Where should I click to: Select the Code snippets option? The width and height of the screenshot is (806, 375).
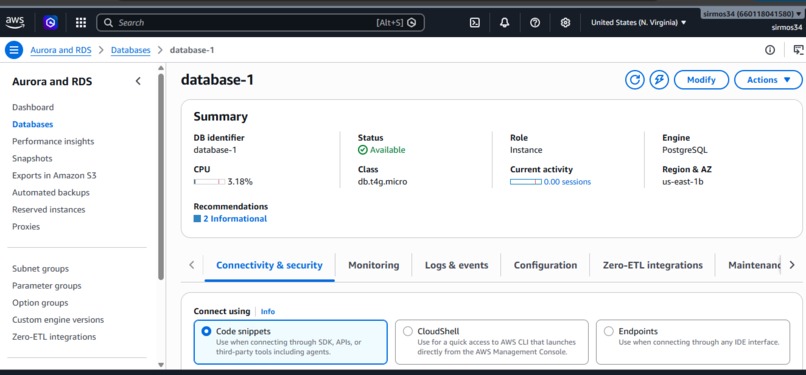coord(290,342)
